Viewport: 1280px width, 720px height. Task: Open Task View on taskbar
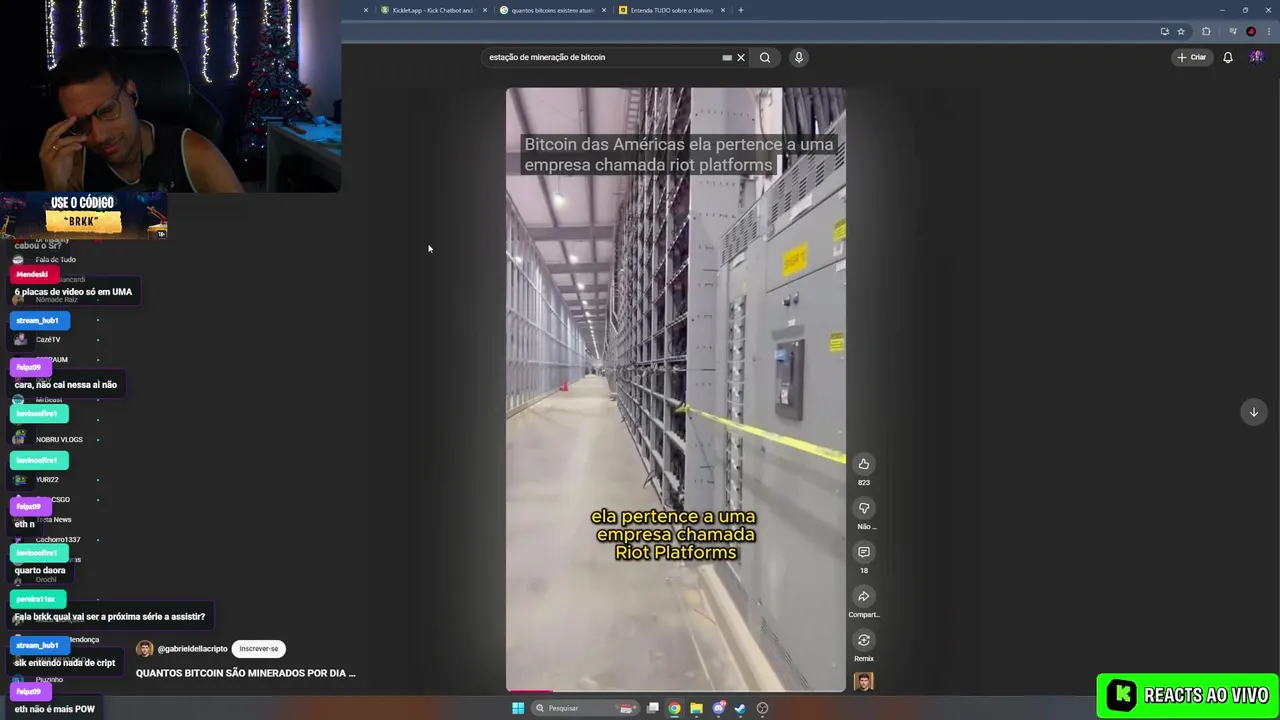click(653, 708)
